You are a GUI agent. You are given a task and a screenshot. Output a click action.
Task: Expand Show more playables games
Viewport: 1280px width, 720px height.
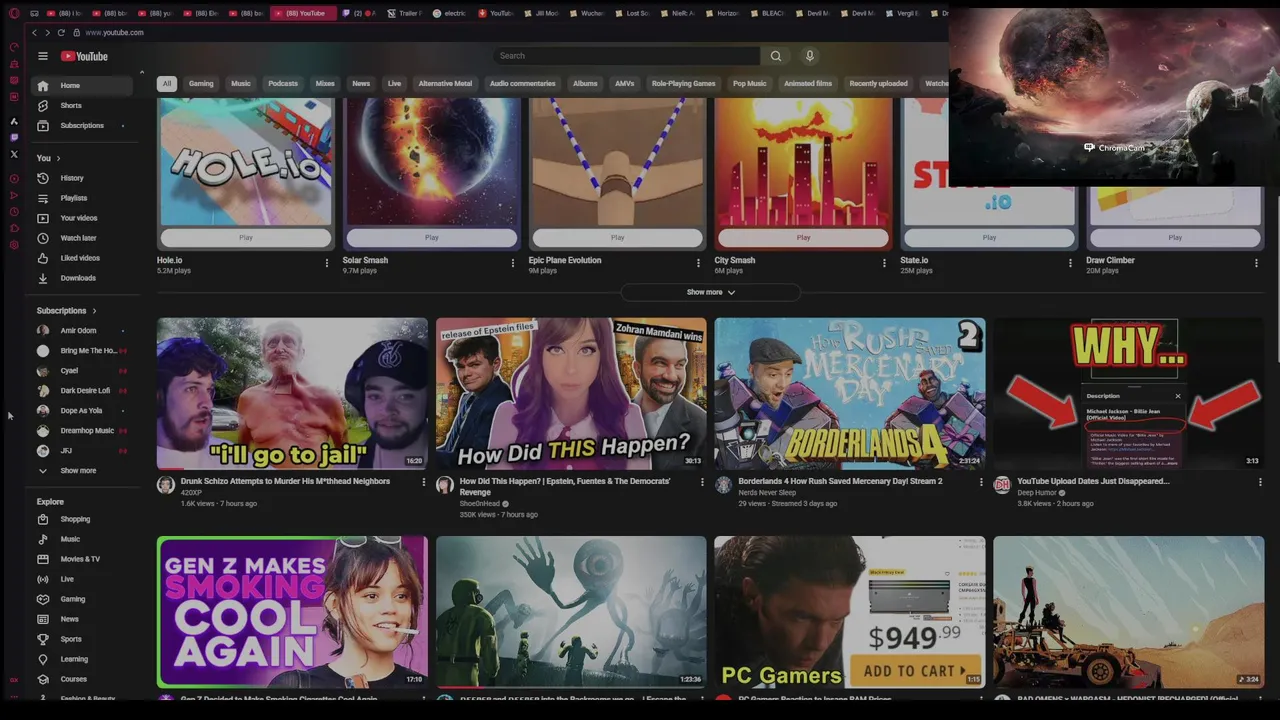pyautogui.click(x=711, y=292)
